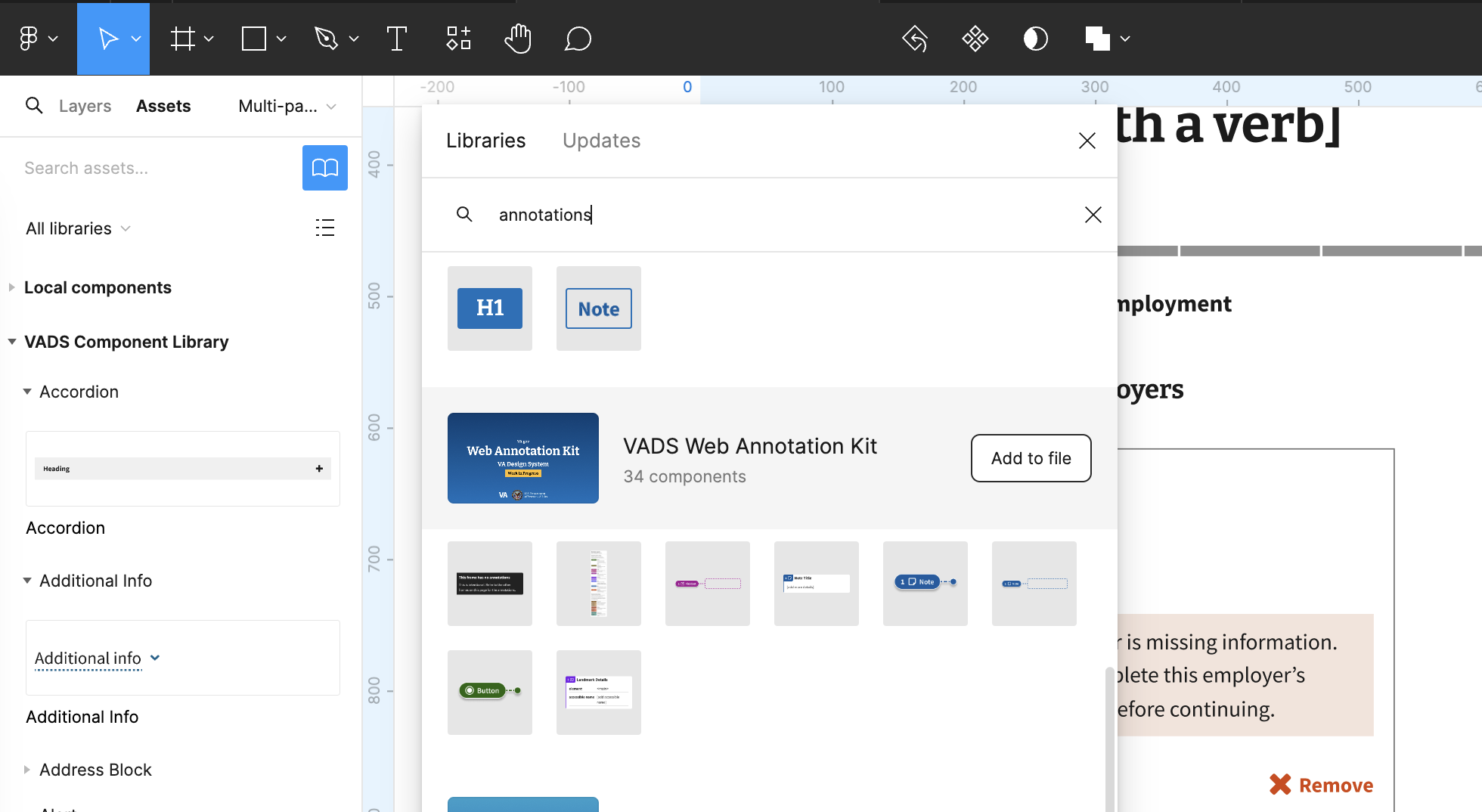
Task: Open the Resources tool
Action: click(x=458, y=38)
